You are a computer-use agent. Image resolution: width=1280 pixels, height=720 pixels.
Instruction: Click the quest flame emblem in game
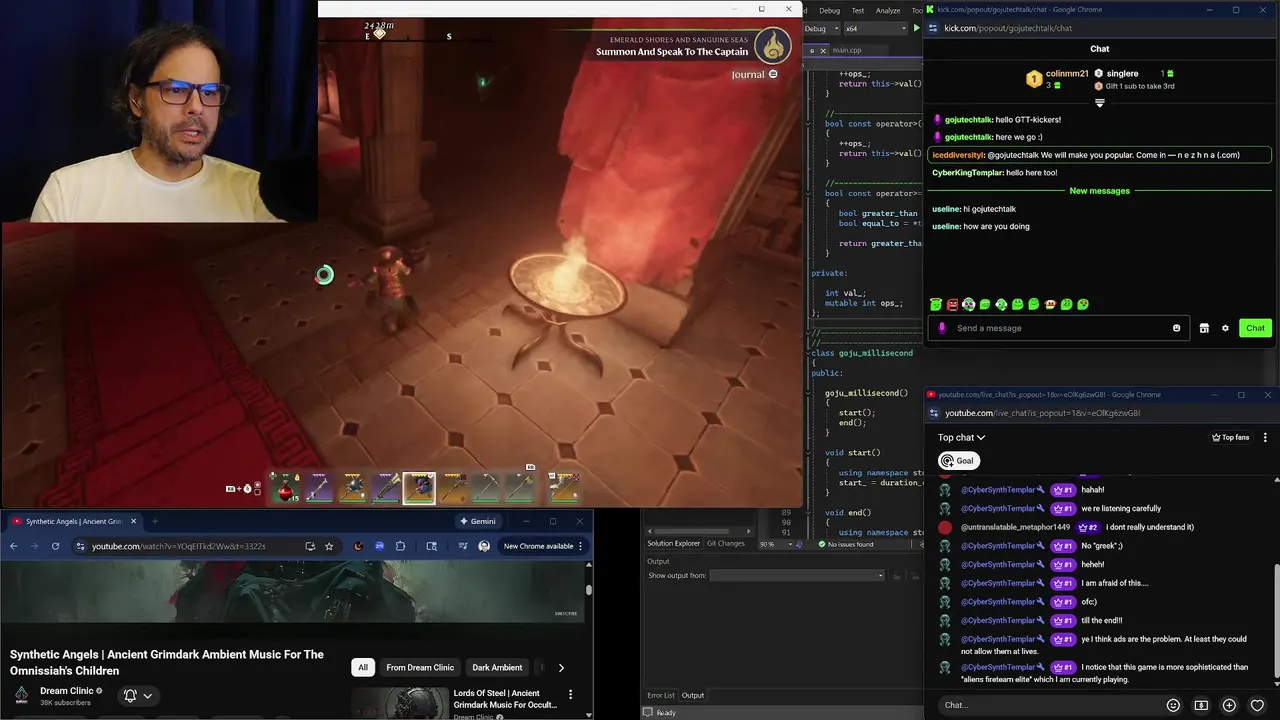coord(773,45)
